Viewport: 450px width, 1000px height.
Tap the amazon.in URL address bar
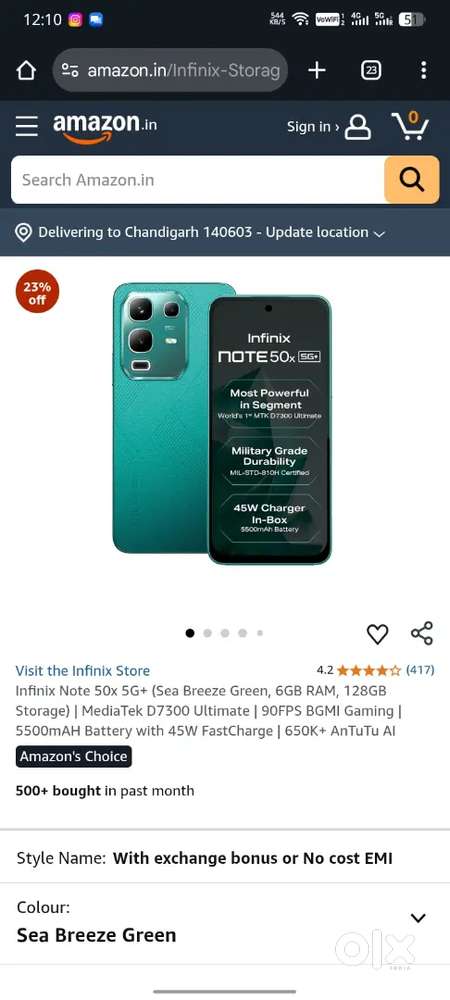(171, 70)
